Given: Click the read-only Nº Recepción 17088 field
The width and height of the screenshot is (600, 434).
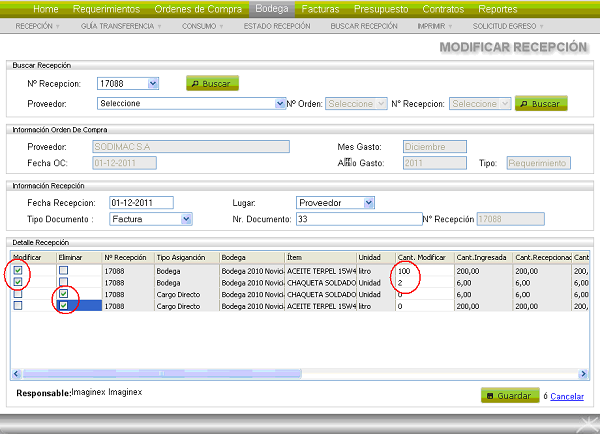Looking at the screenshot, I should [x=510, y=219].
